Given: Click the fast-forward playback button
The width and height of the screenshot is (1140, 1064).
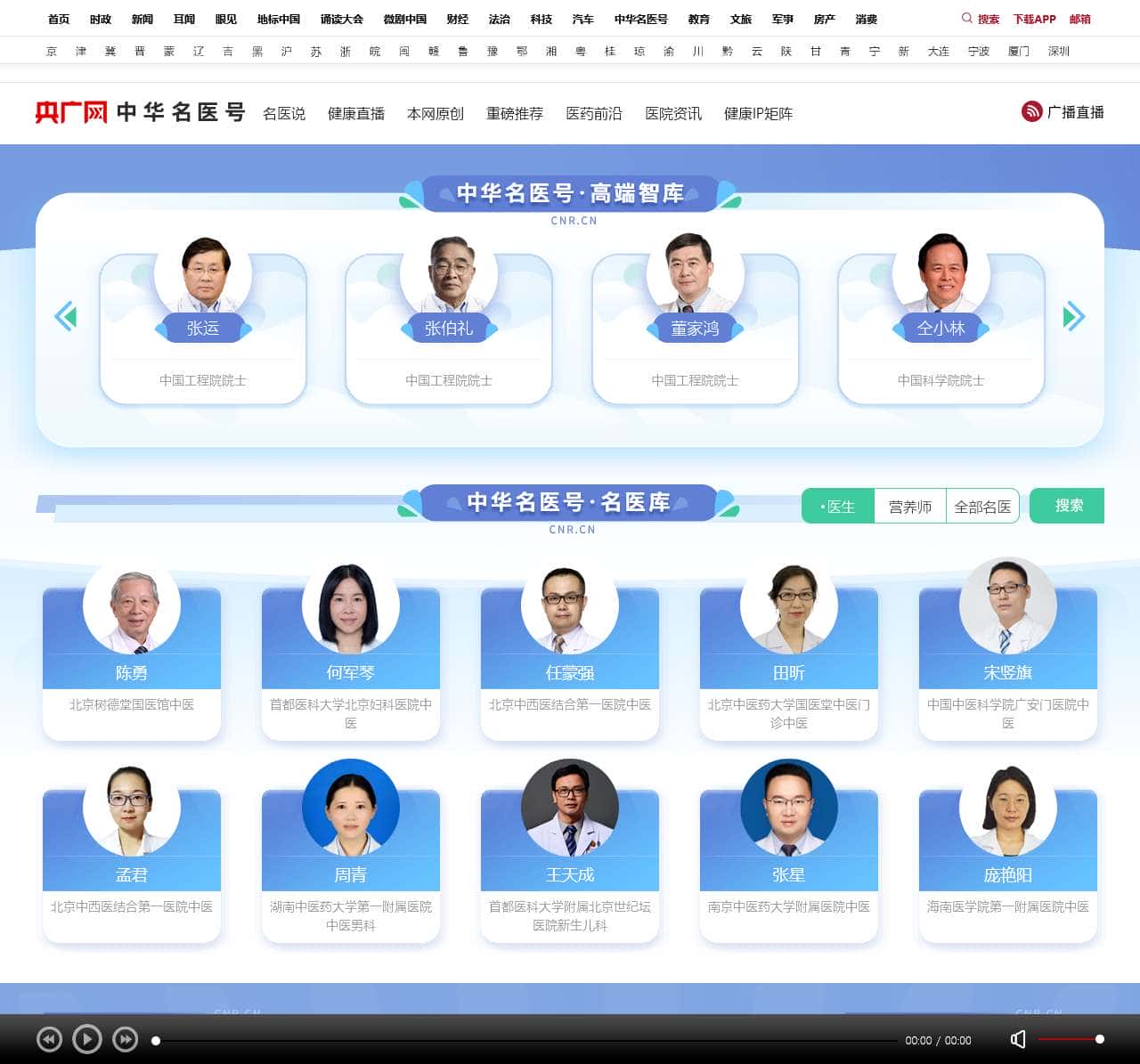Looking at the screenshot, I should pyautogui.click(x=125, y=1039).
